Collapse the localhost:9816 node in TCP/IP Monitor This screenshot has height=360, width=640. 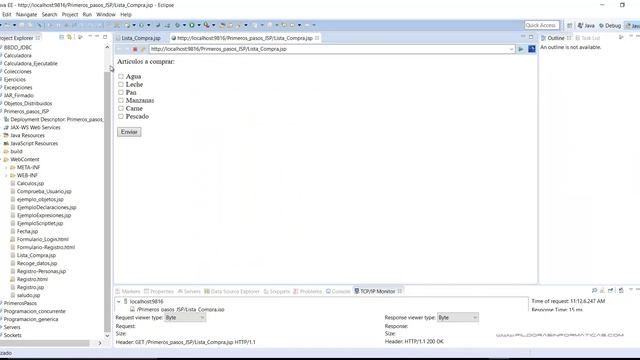point(119,302)
